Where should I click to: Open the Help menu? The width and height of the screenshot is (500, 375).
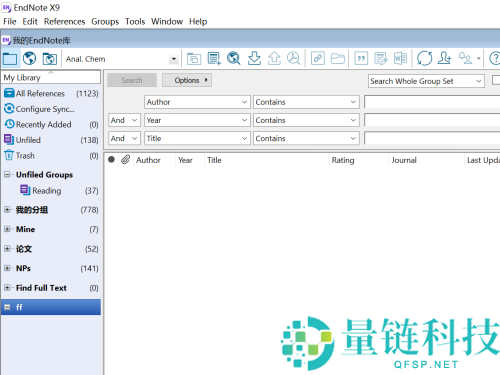click(x=198, y=22)
